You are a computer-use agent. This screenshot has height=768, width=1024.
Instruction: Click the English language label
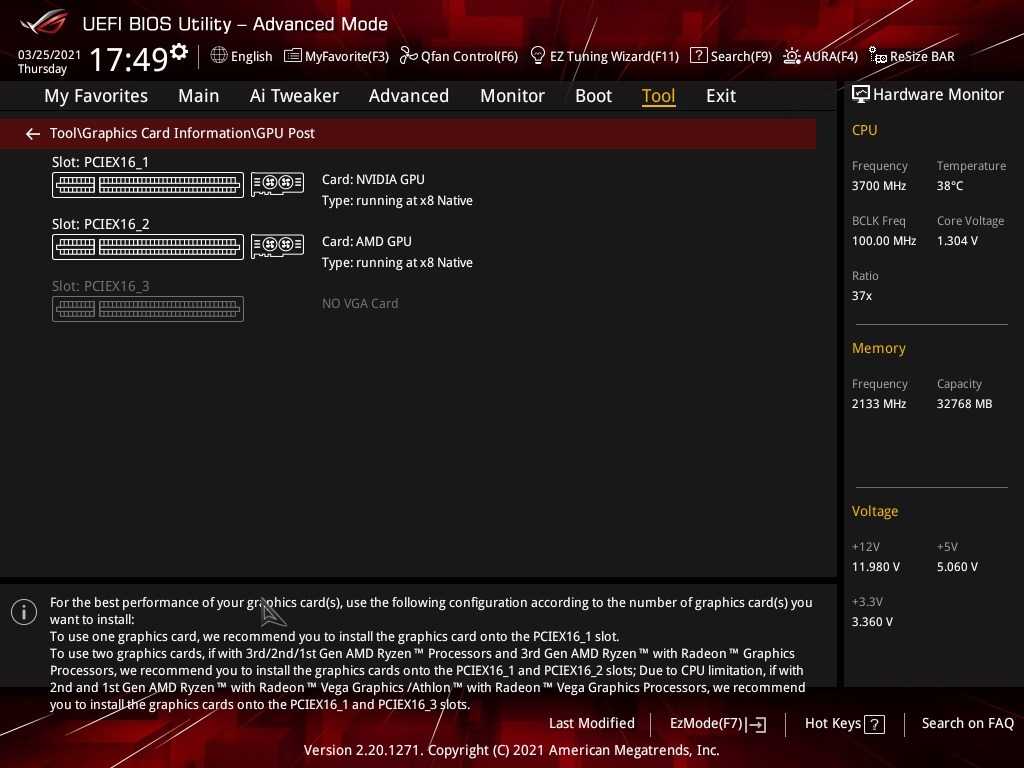[x=251, y=56]
